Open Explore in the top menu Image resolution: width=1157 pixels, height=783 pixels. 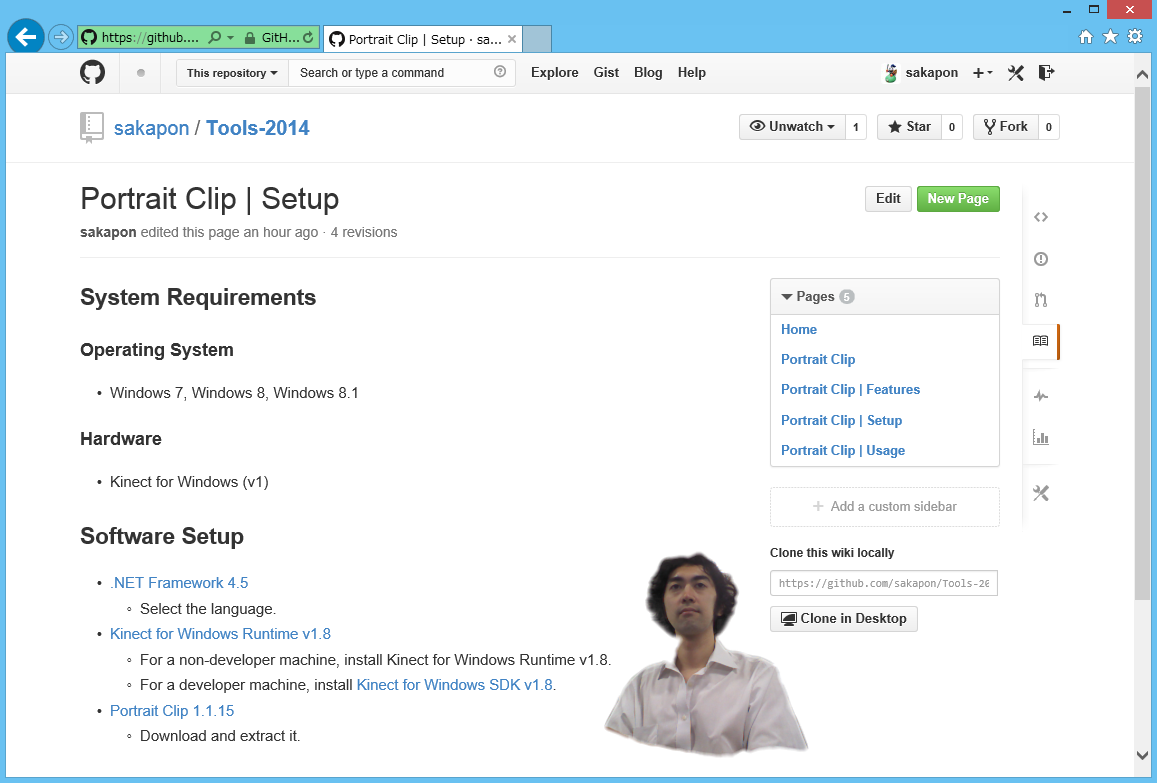[x=554, y=72]
